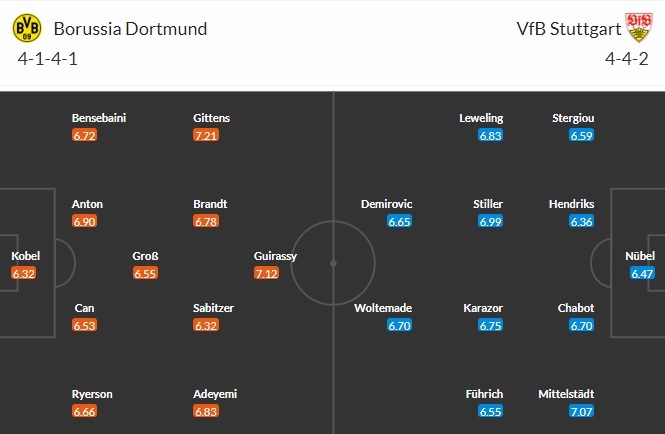The image size is (665, 434).
Task: Click the VfB Stuttgart club crest
Action: click(637, 27)
